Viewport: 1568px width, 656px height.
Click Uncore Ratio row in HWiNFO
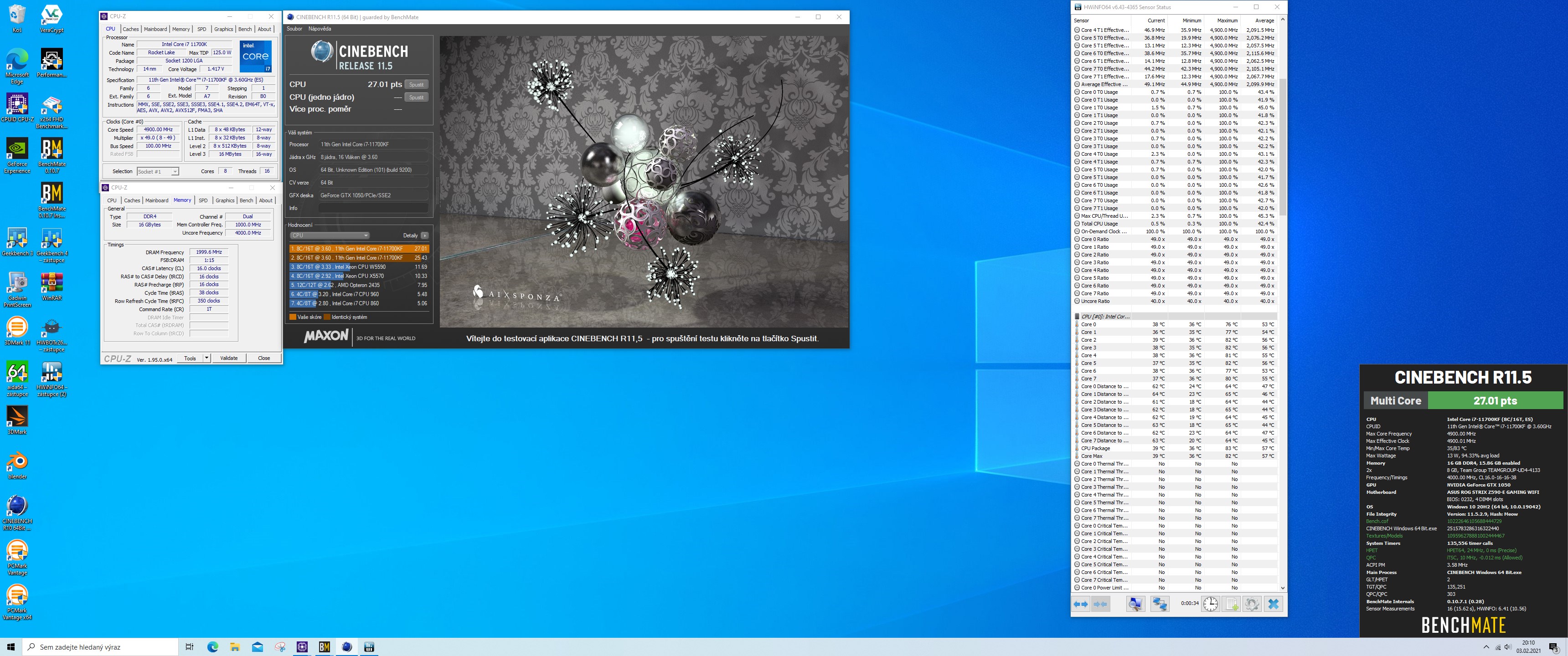[1175, 301]
